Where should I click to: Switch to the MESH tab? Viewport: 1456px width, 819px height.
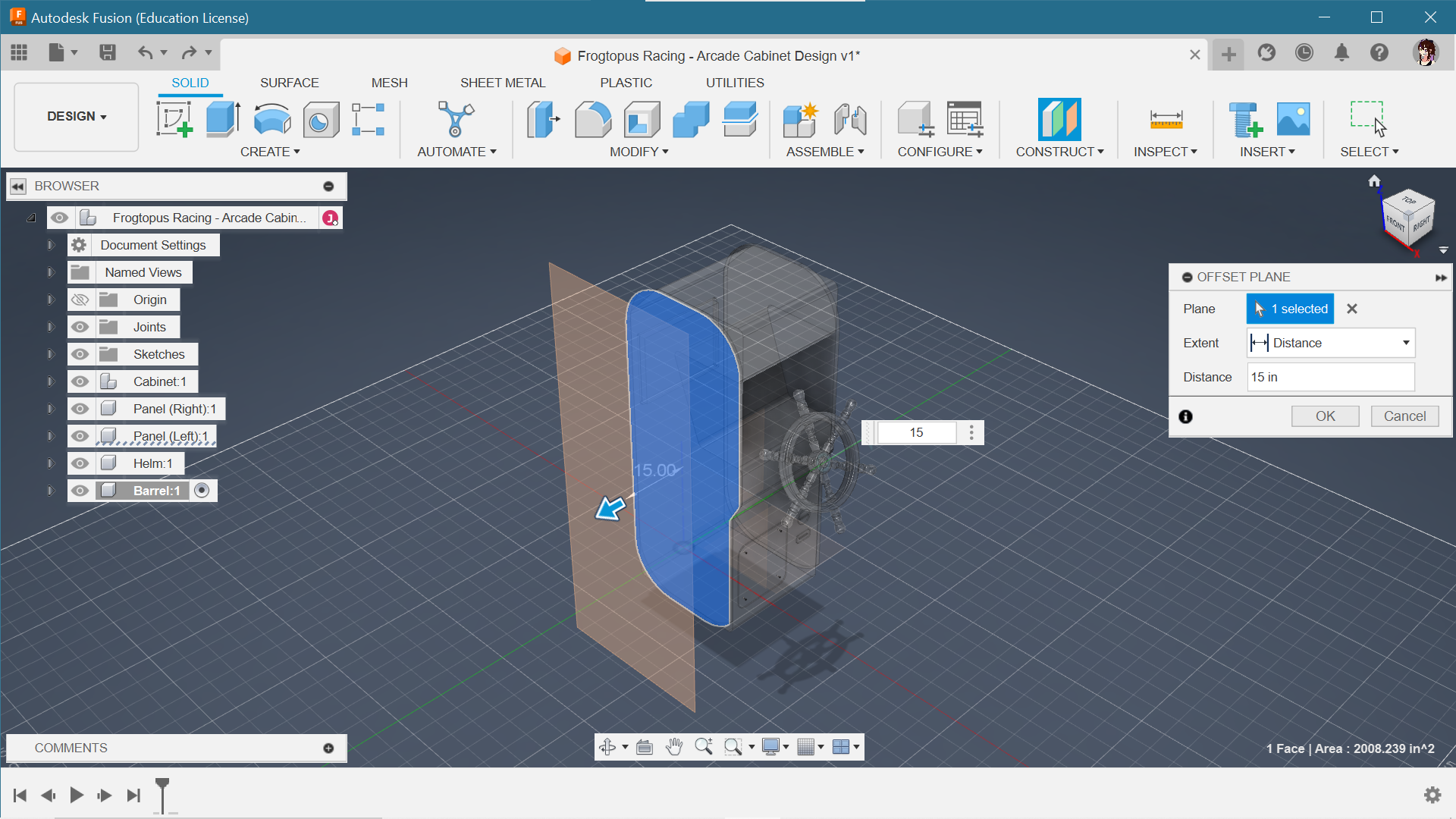389,83
